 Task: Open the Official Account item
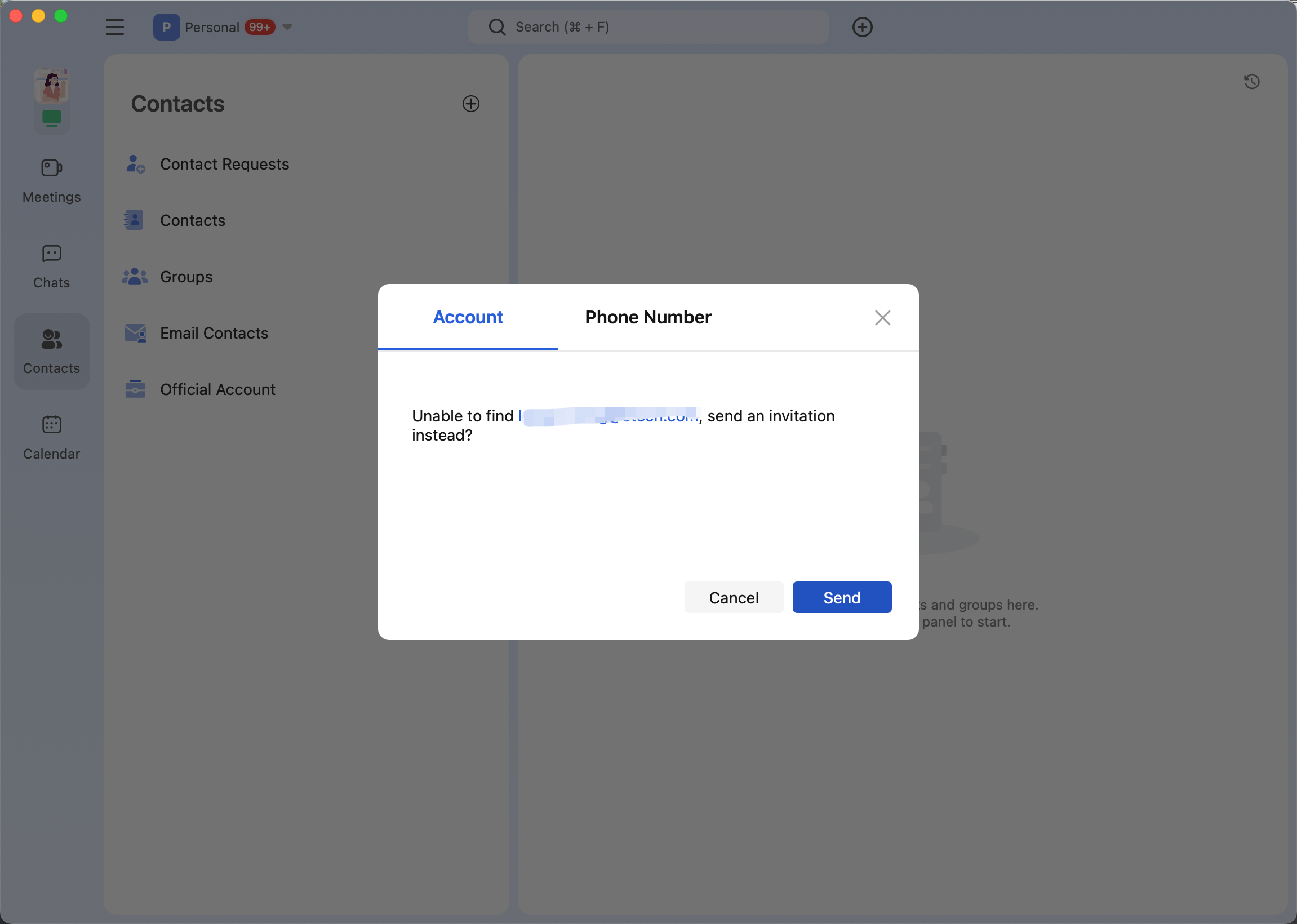(217, 389)
